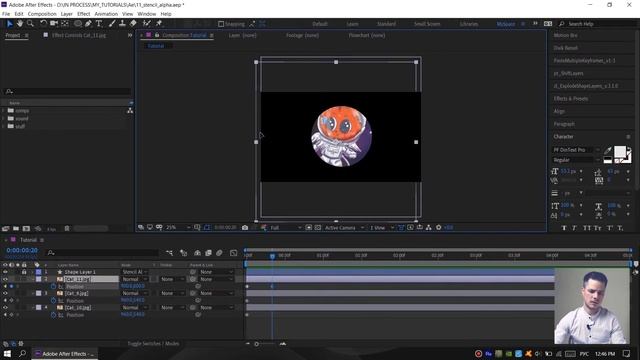640x360 pixels.
Task: Open Shape Layer 1 blending mode dropdown
Action: click(x=134, y=272)
